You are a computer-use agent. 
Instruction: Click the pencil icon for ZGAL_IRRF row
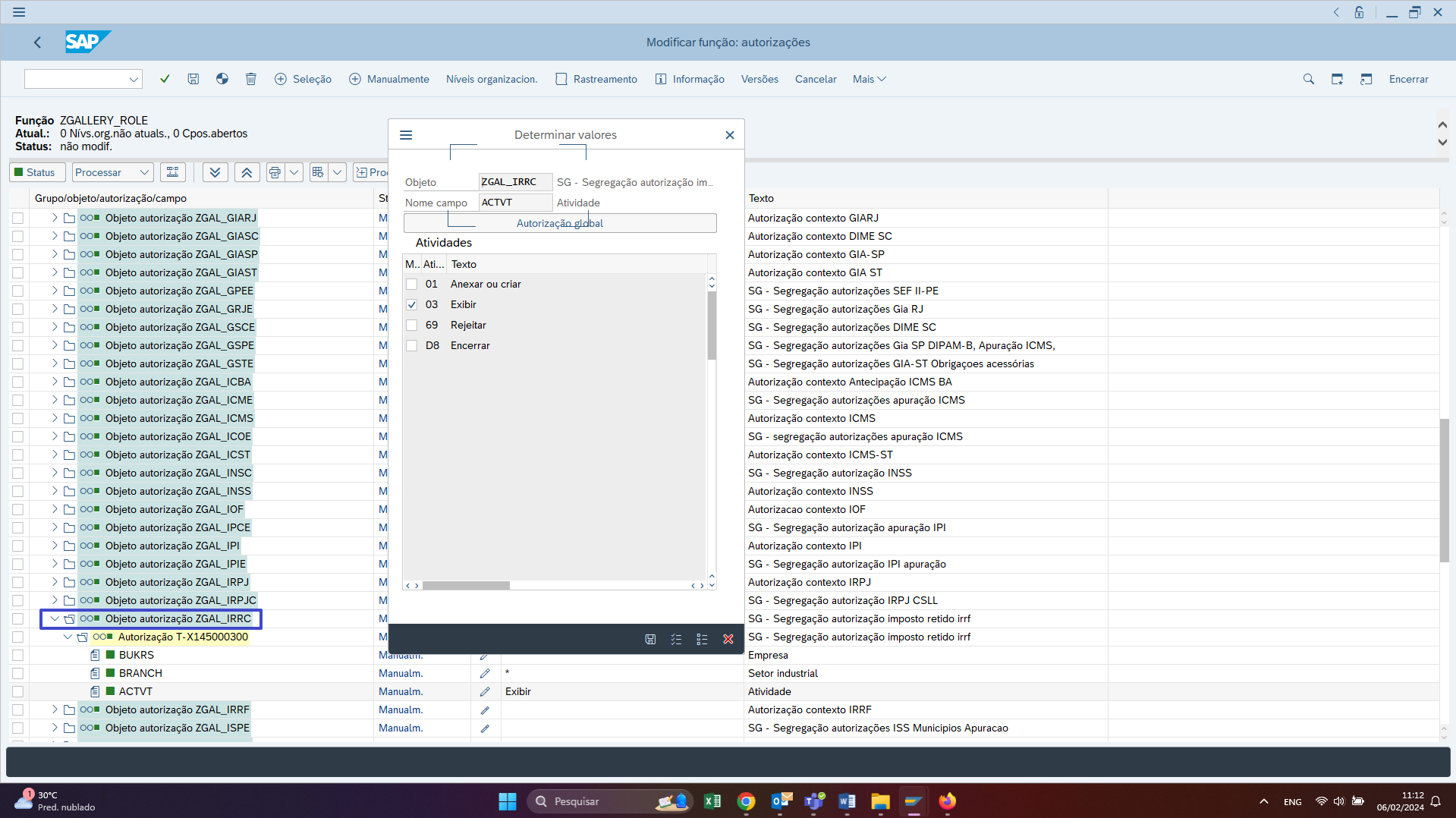click(485, 709)
